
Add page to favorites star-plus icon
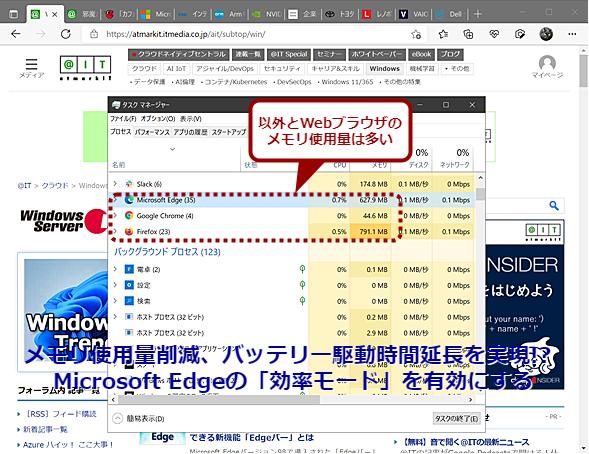[x=416, y=35]
